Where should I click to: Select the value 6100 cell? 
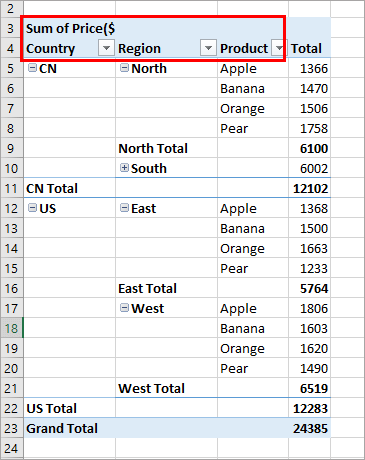pos(309,148)
